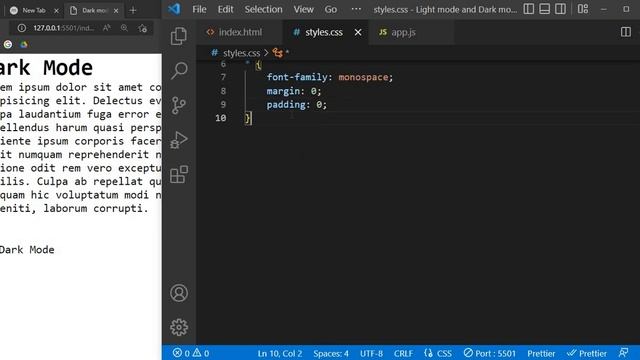Image resolution: width=640 pixels, height=360 pixels.
Task: Close the styles.css tab
Action: (x=358, y=32)
